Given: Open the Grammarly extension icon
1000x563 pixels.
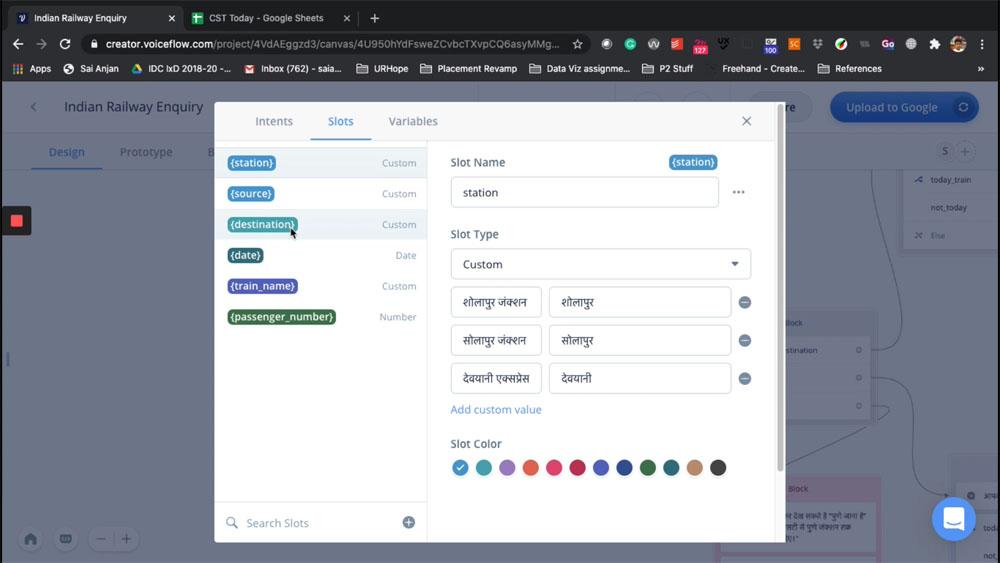Looking at the screenshot, I should pos(630,44).
